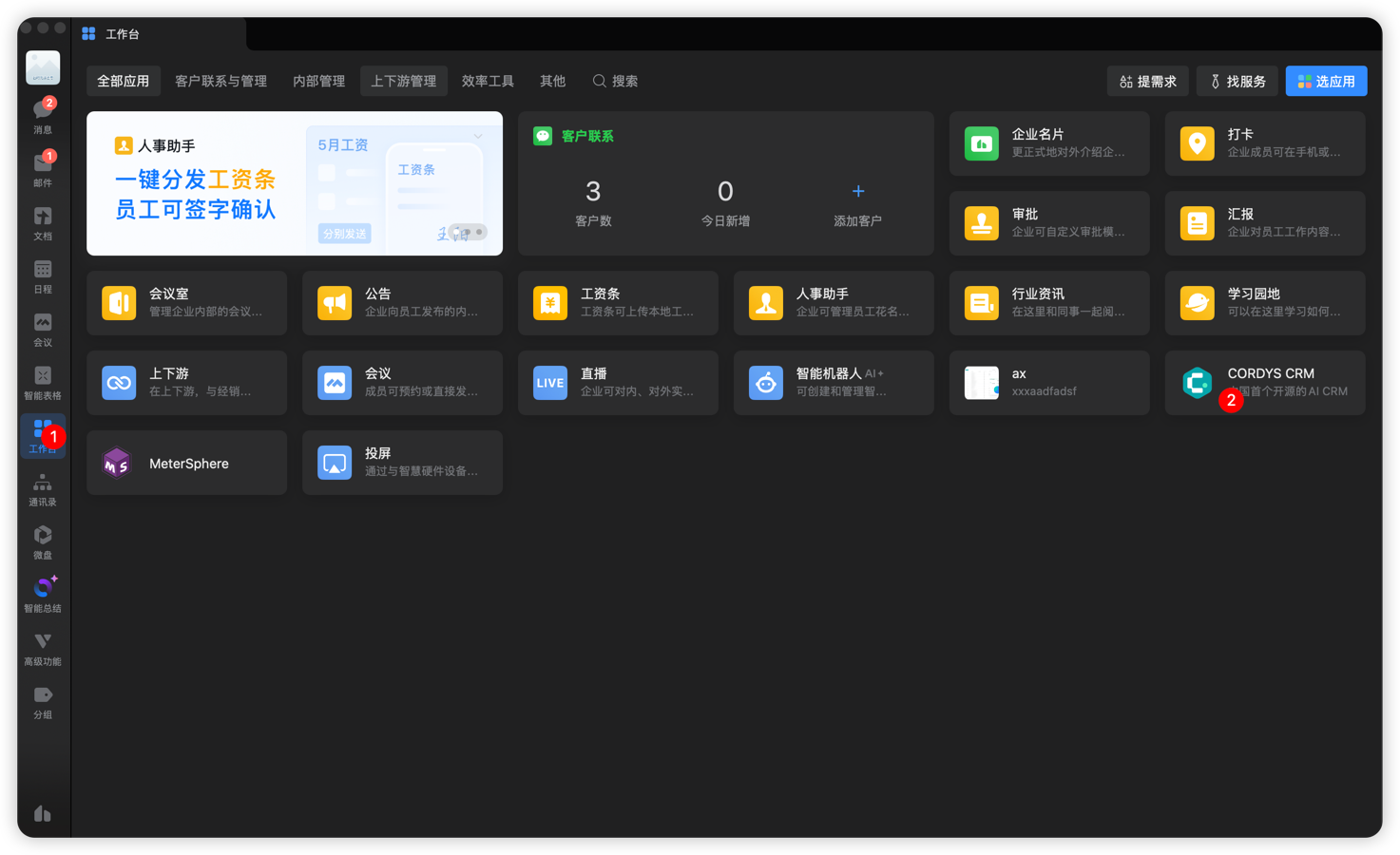Switch to the 内部管理 tab
This screenshot has height=855, width=1400.
pyautogui.click(x=318, y=81)
